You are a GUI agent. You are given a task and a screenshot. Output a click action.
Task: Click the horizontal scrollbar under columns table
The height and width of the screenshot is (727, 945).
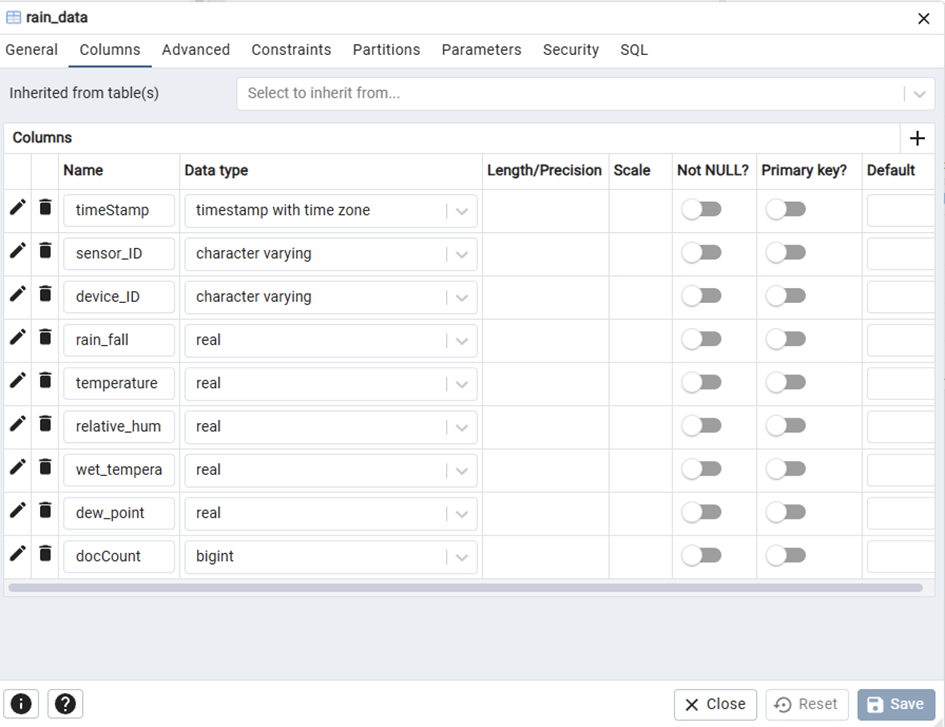[465, 588]
